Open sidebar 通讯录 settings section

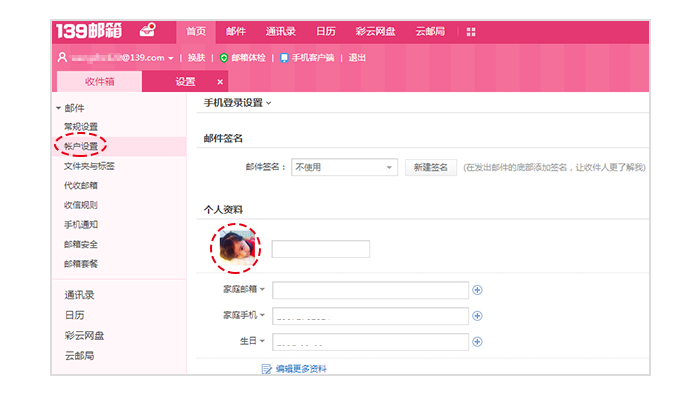coord(79,295)
